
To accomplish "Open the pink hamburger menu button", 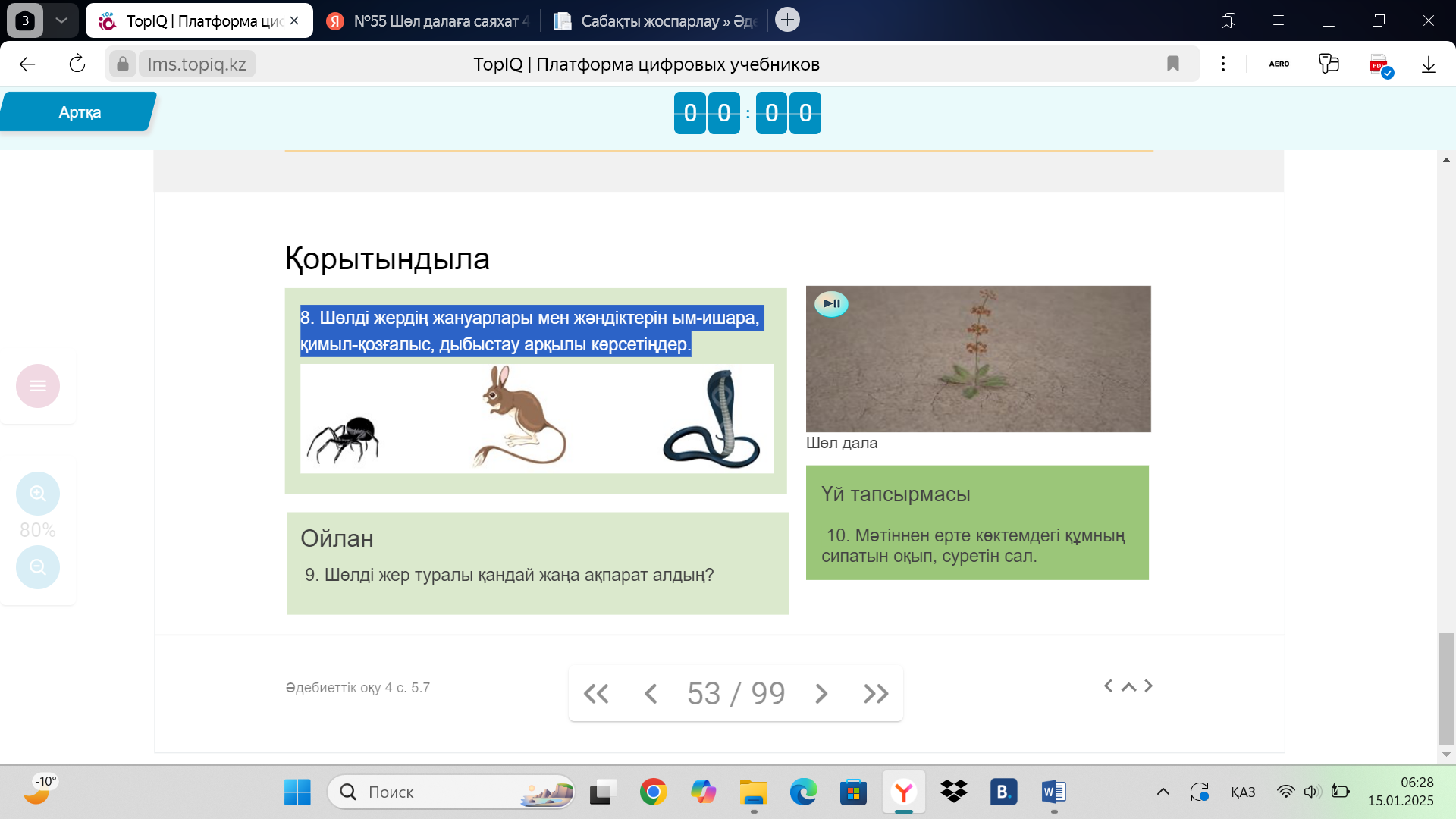I will pos(38,386).
